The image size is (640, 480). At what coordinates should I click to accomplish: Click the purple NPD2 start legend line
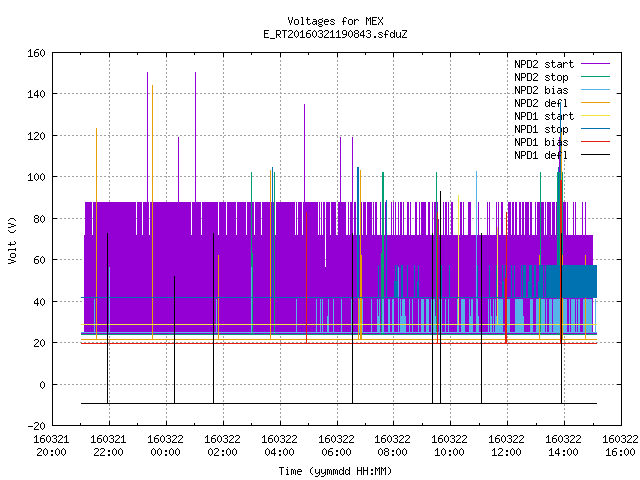[x=595, y=64]
